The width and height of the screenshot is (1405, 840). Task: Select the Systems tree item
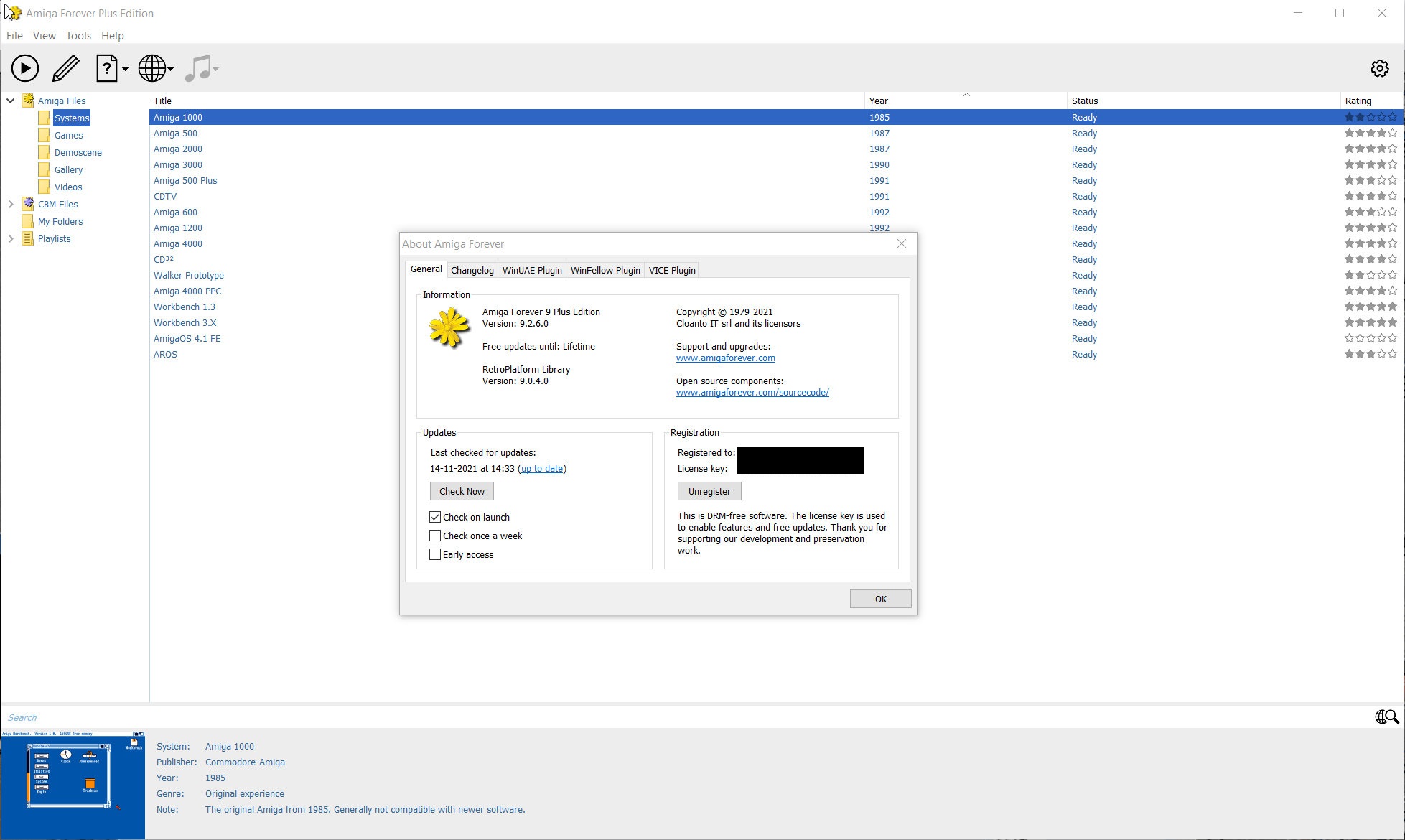pyautogui.click(x=72, y=118)
